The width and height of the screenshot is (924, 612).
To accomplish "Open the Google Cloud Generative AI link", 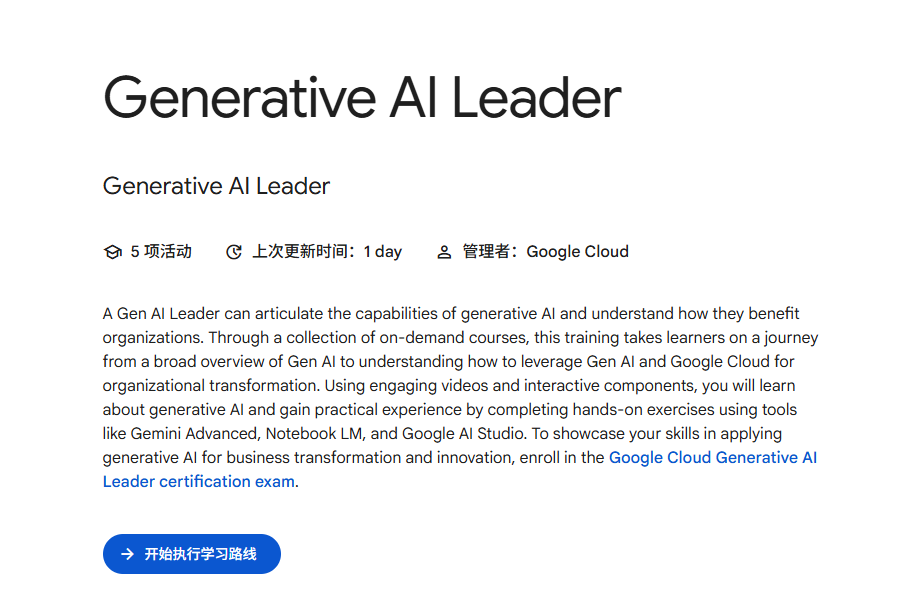I will (712, 458).
